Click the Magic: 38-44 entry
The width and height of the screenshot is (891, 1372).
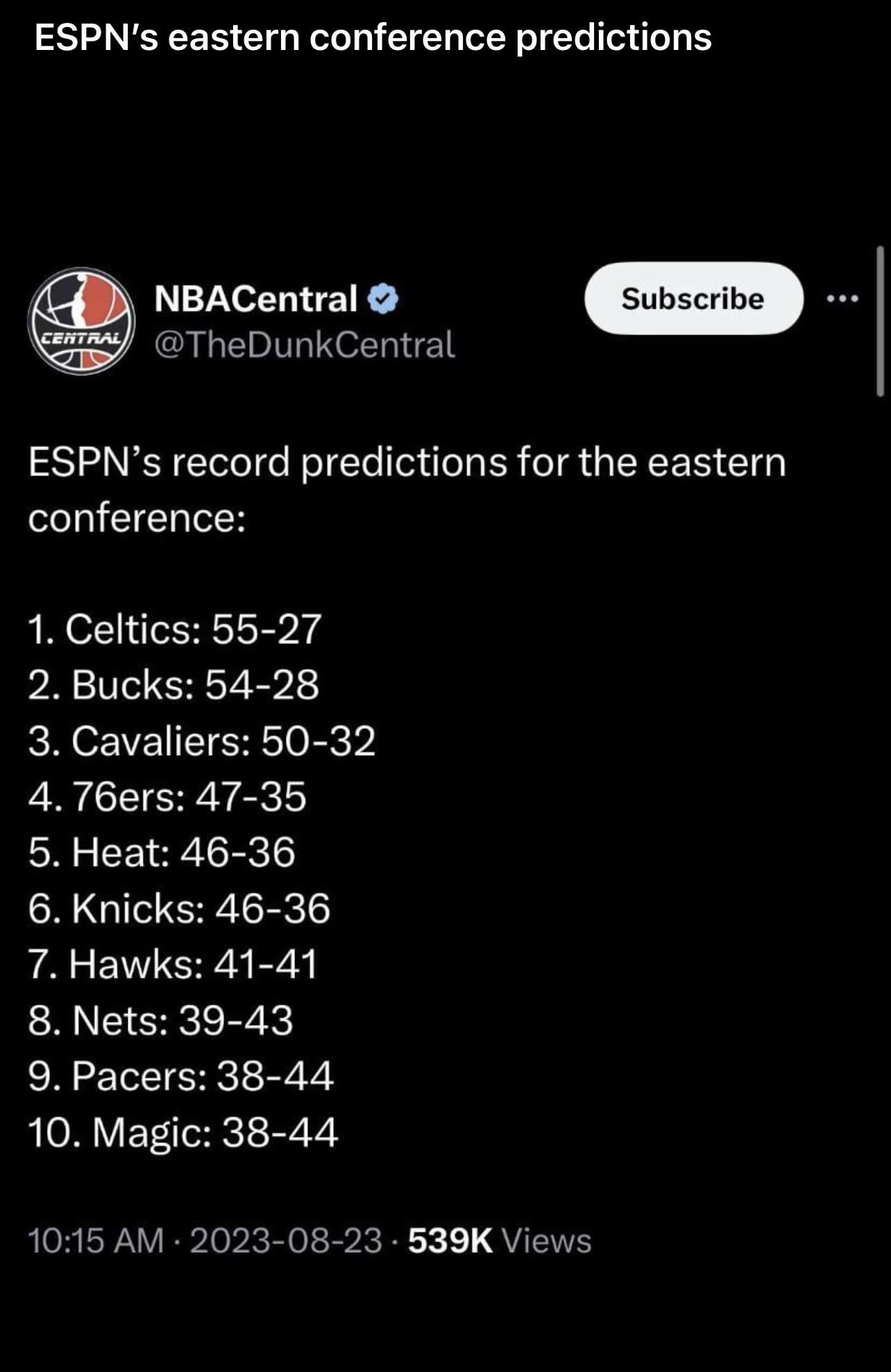click(x=183, y=1133)
